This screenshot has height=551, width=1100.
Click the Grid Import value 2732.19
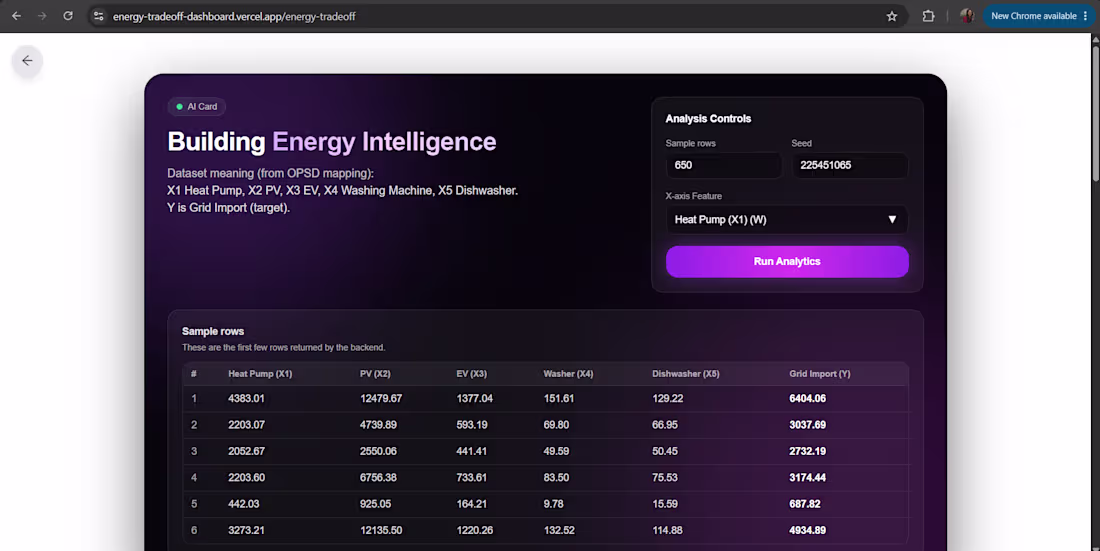click(807, 451)
